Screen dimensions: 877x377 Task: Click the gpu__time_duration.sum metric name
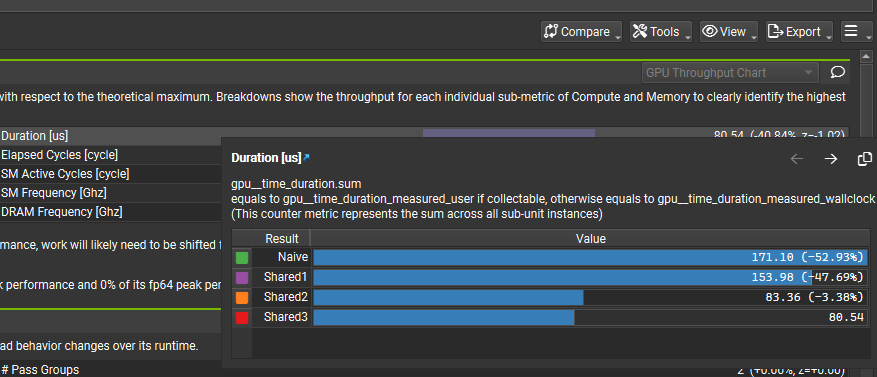coord(296,183)
